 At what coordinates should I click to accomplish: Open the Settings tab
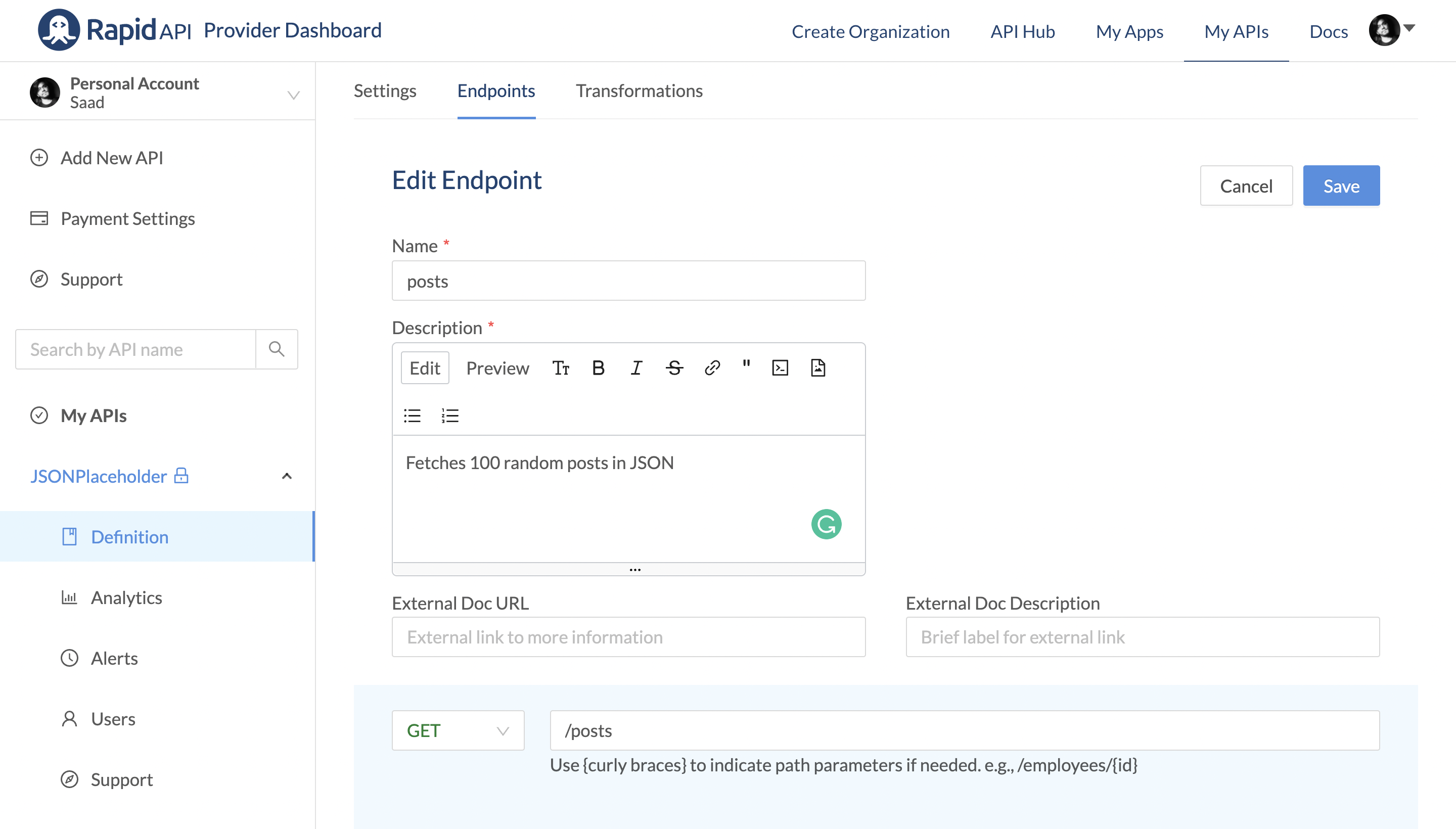coord(385,90)
